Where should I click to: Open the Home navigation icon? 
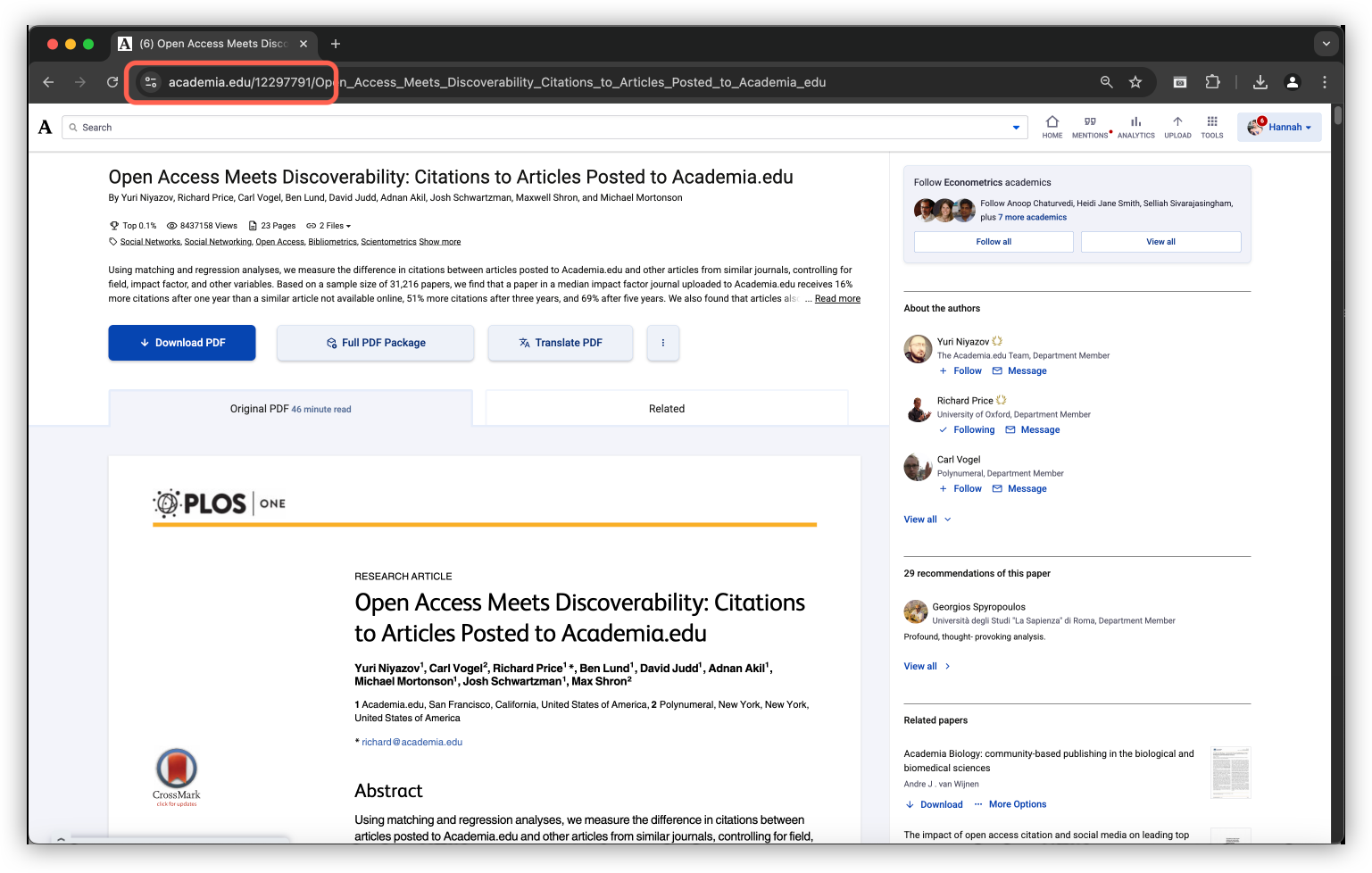point(1052,127)
